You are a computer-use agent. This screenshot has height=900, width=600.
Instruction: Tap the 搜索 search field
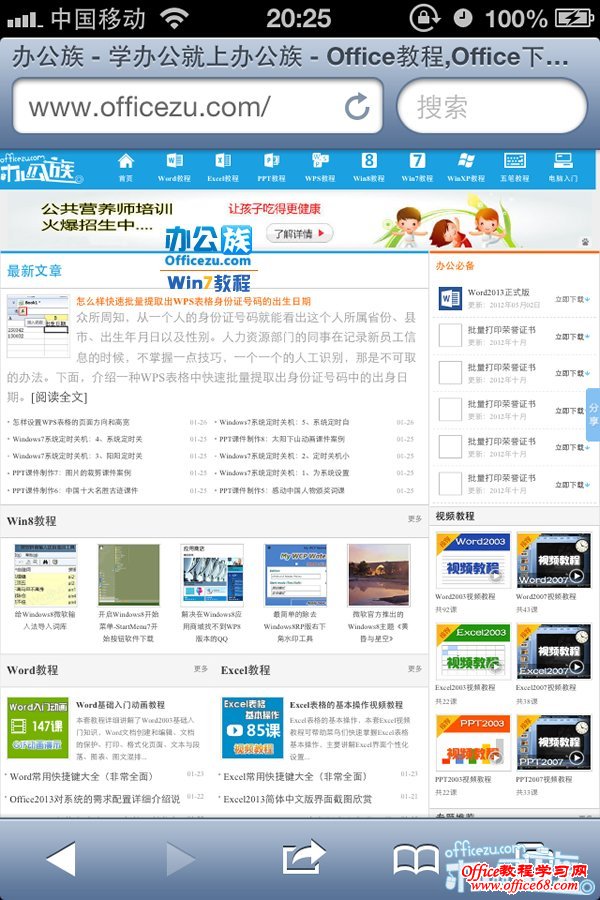[493, 106]
